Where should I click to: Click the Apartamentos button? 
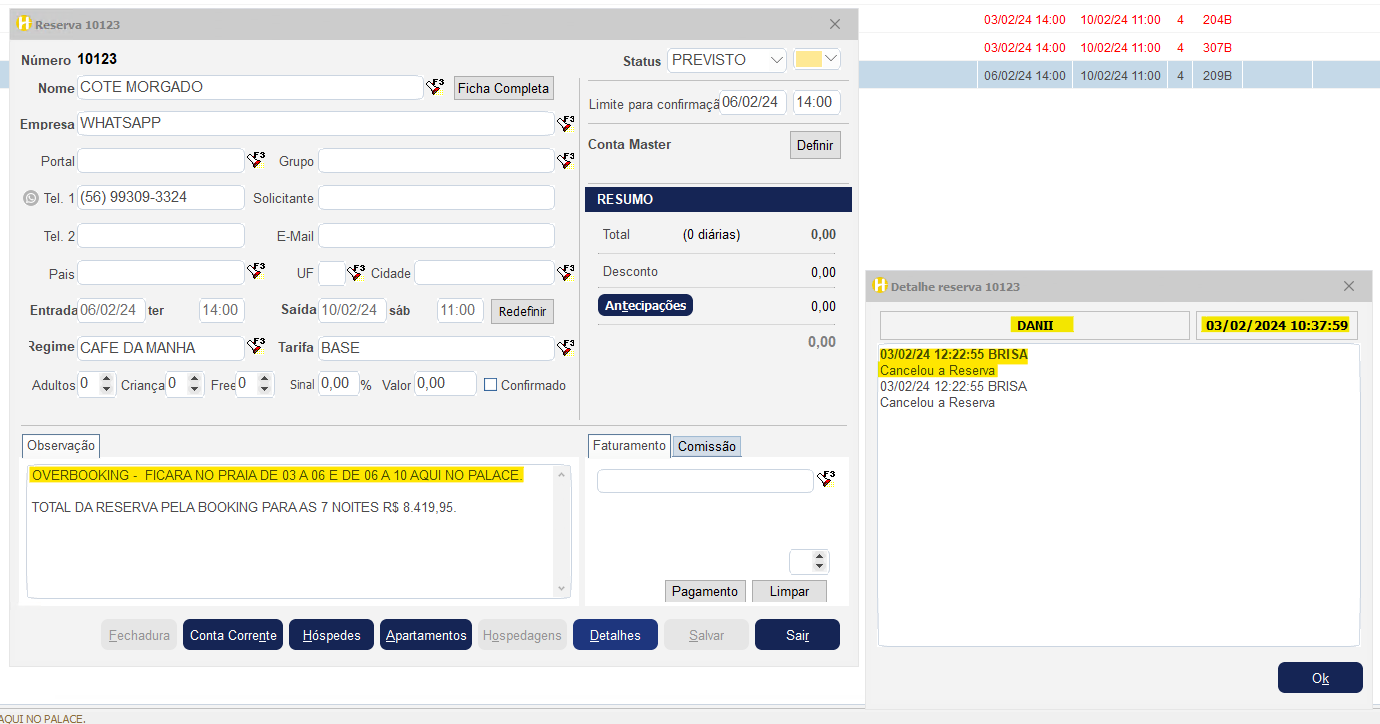426,635
